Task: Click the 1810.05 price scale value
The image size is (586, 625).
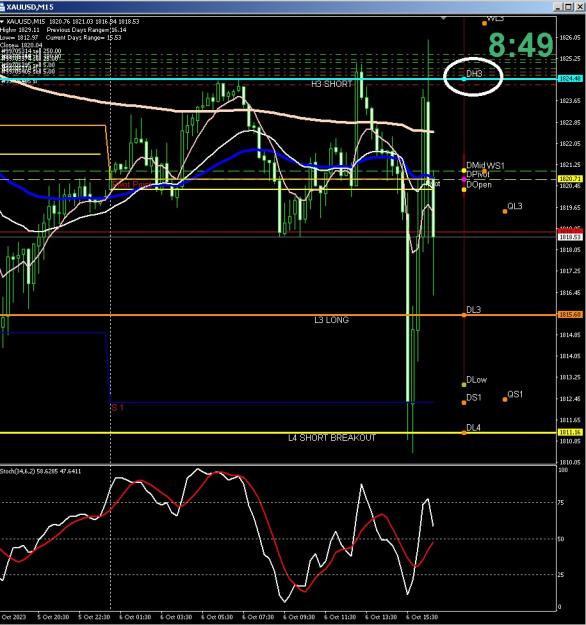Action: click(x=570, y=462)
